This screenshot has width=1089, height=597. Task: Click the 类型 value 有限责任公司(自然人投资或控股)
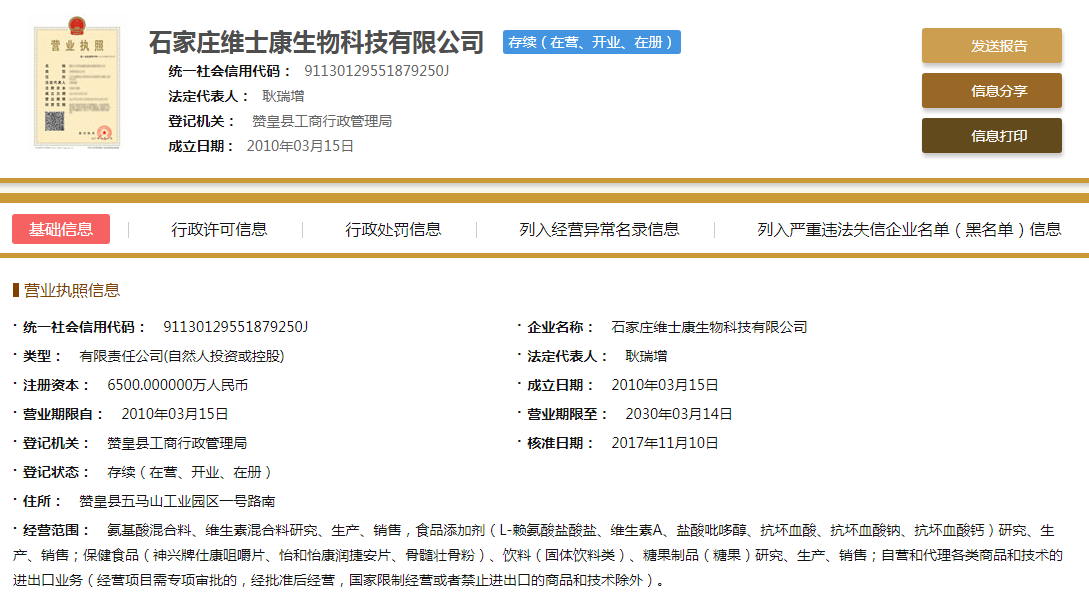182,356
